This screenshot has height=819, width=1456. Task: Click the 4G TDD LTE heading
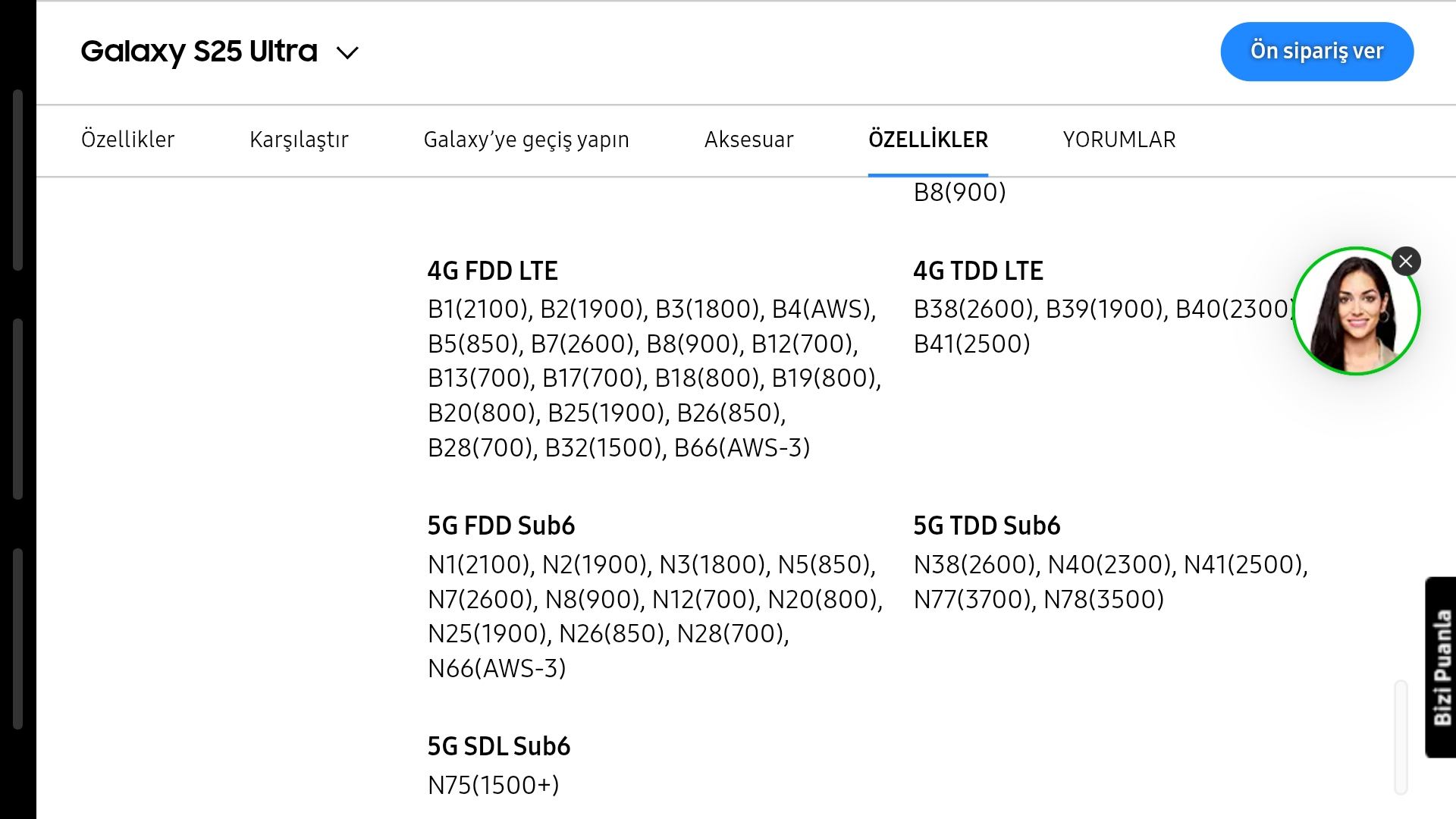coord(978,271)
